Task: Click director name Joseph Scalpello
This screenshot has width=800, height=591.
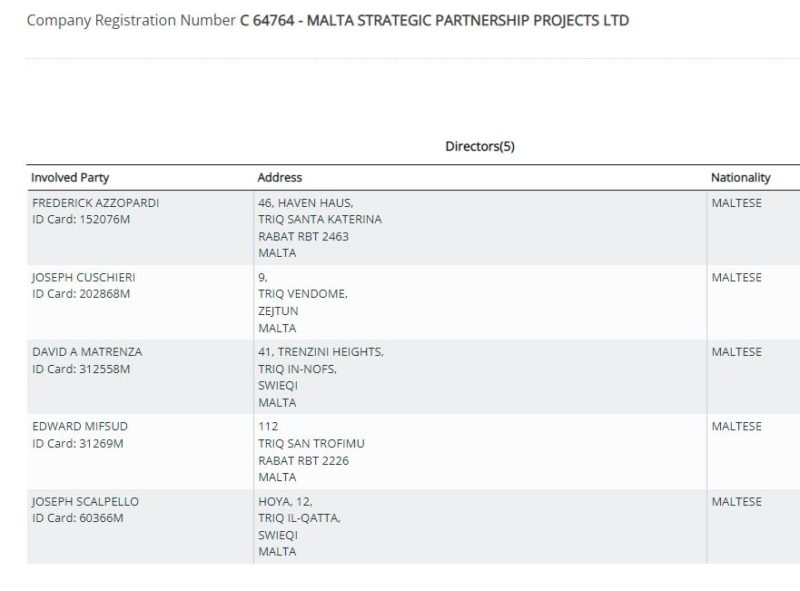Action: [85, 501]
